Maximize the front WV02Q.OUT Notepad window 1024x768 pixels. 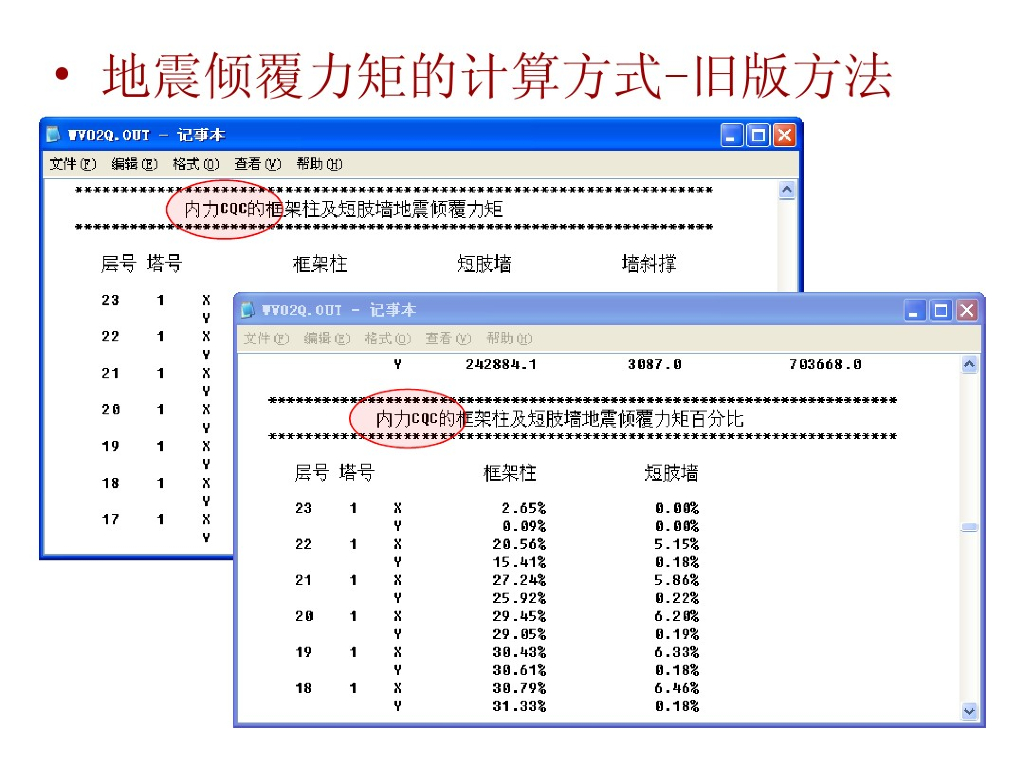point(940,310)
